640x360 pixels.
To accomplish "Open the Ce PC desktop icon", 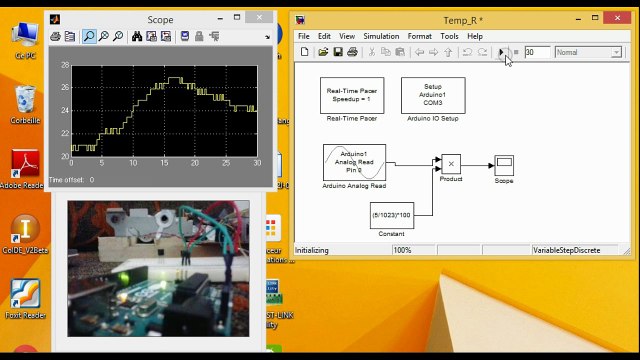I will [25, 41].
